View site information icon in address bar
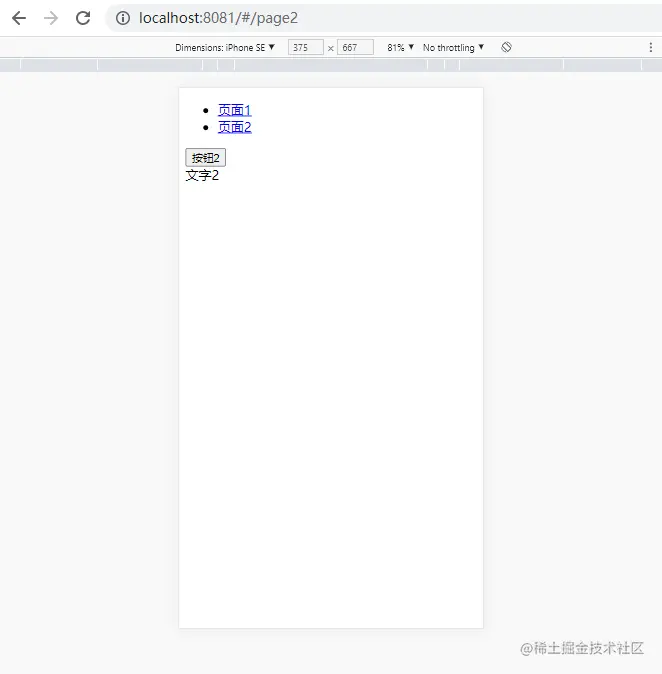The height and width of the screenshot is (674, 662). coord(123,18)
